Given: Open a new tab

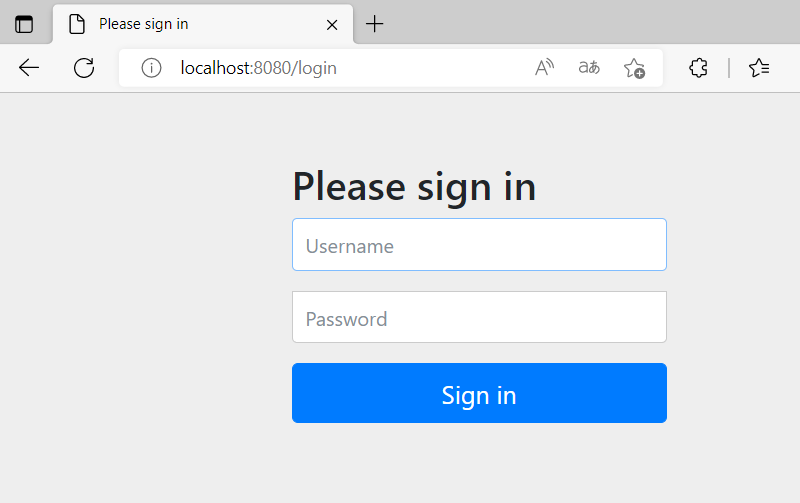Looking at the screenshot, I should [374, 24].
